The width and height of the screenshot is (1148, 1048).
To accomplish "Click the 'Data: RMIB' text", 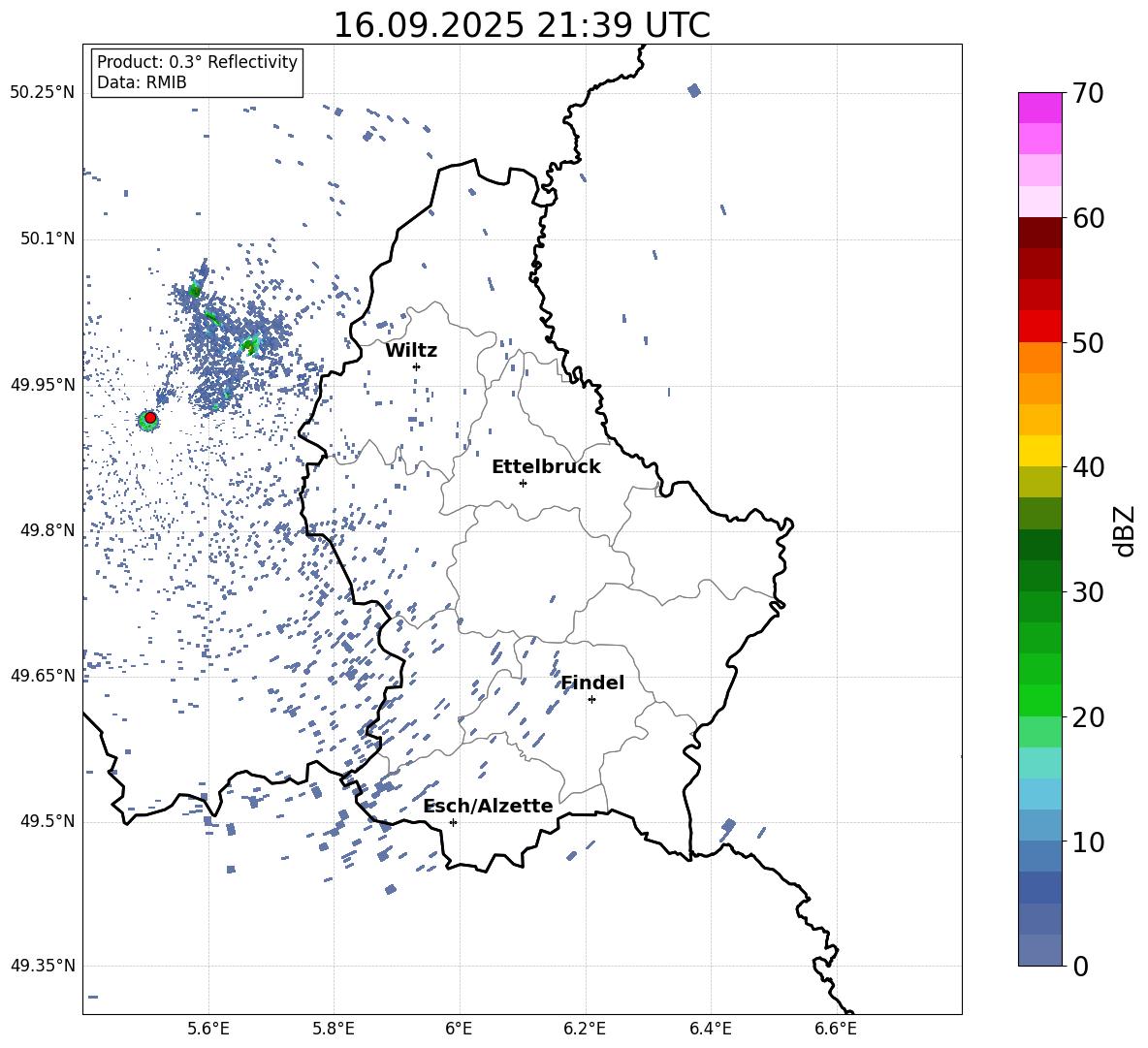I will tap(142, 82).
